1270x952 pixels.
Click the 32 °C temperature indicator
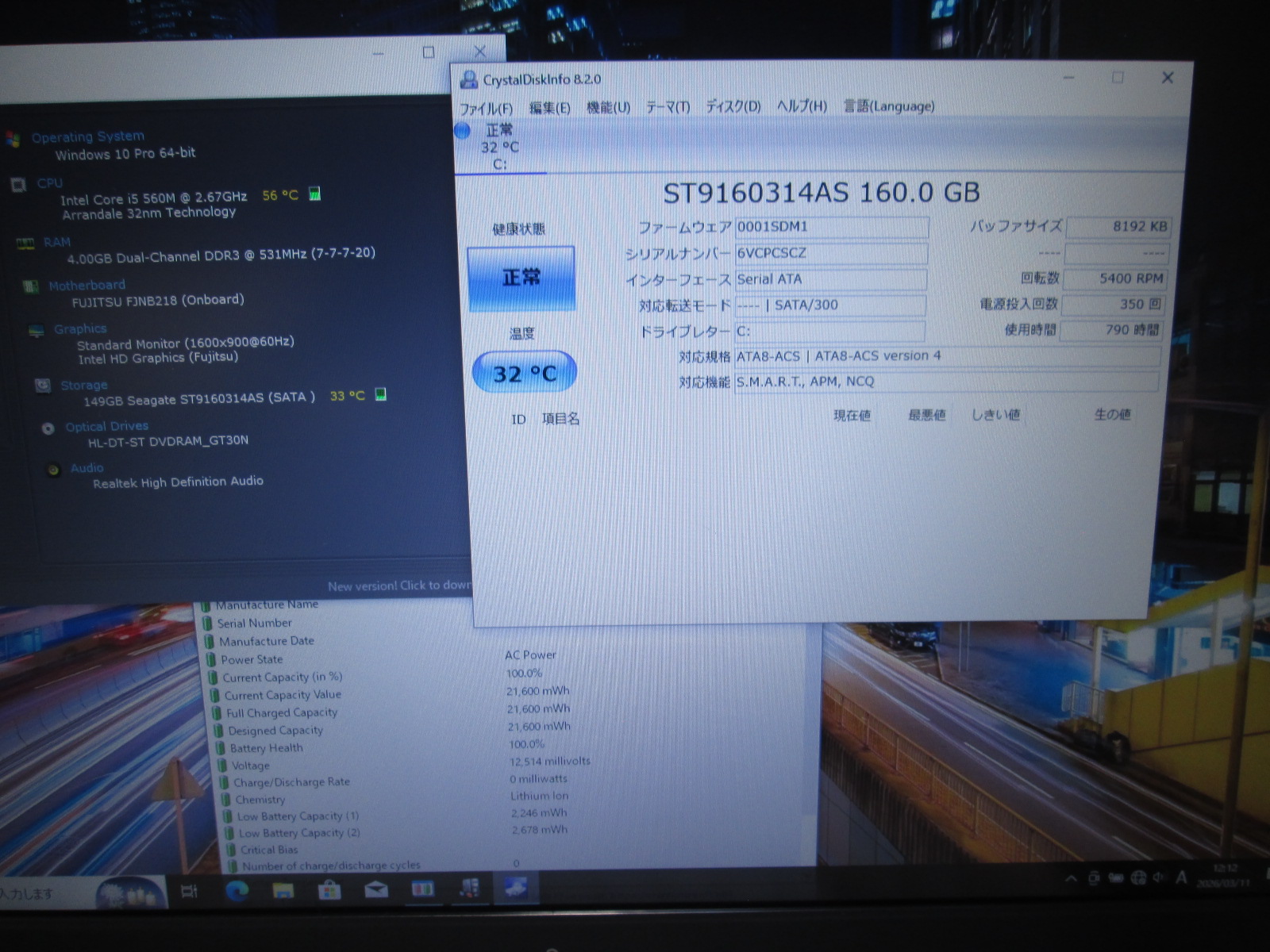click(524, 373)
